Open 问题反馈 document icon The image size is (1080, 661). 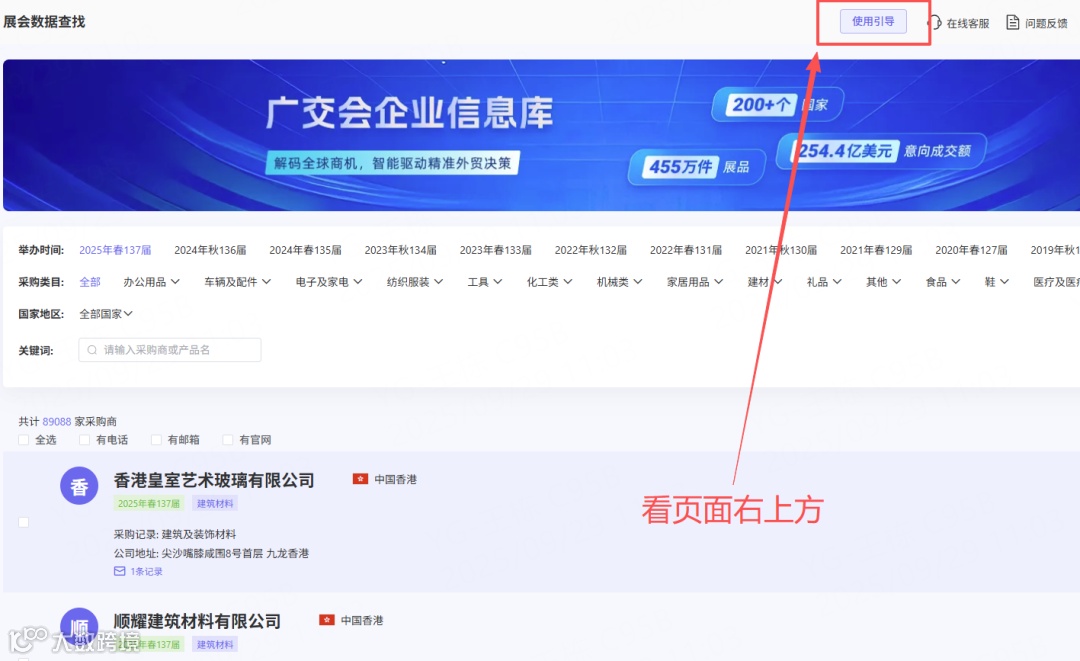pyautogui.click(x=1012, y=23)
